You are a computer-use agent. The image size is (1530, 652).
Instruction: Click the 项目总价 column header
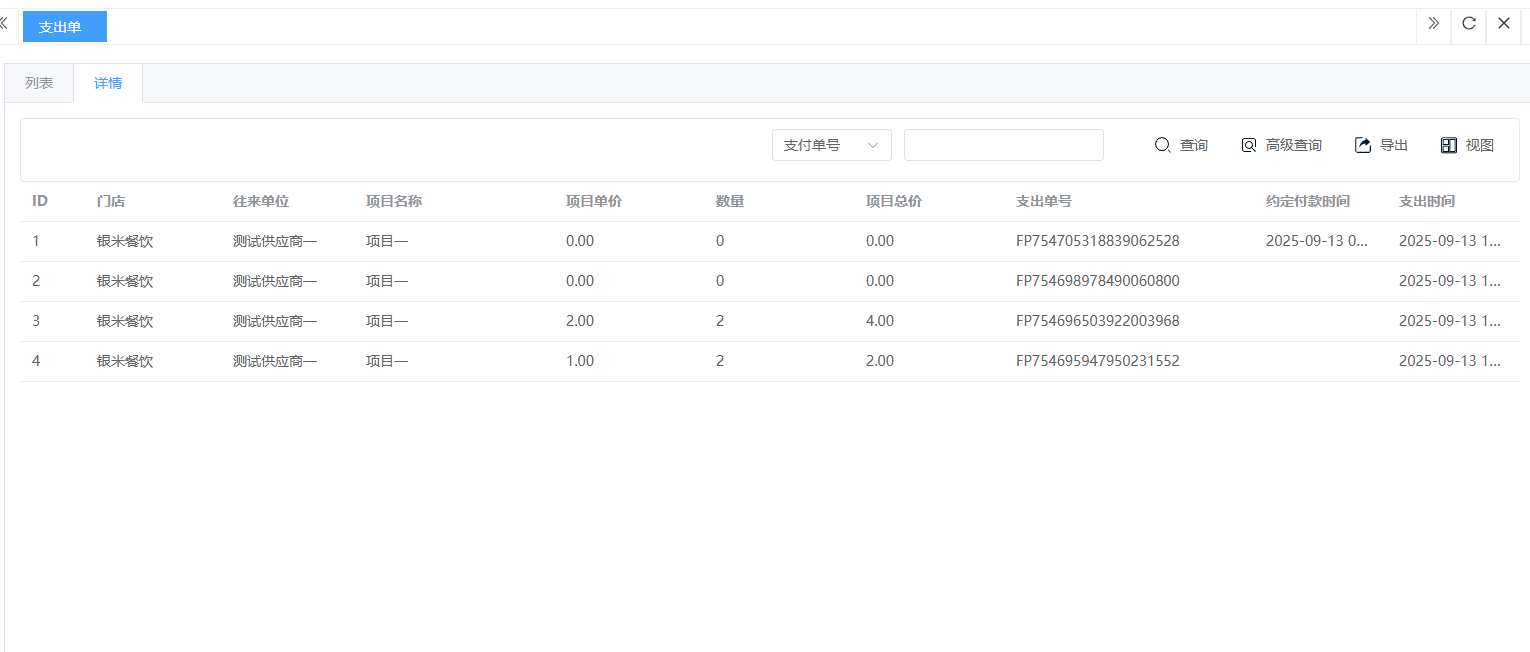pyautogui.click(x=893, y=201)
